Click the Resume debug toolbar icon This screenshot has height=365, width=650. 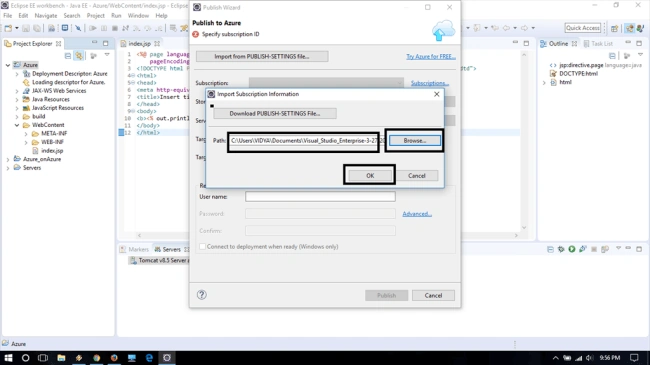pyautogui.click(x=93, y=28)
